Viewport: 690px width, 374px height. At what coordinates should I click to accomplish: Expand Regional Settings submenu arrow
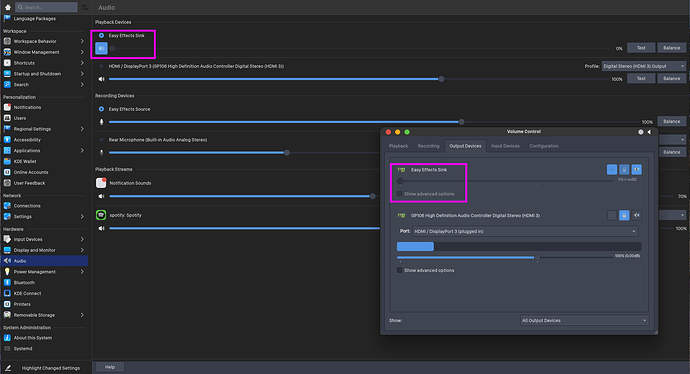click(x=82, y=129)
